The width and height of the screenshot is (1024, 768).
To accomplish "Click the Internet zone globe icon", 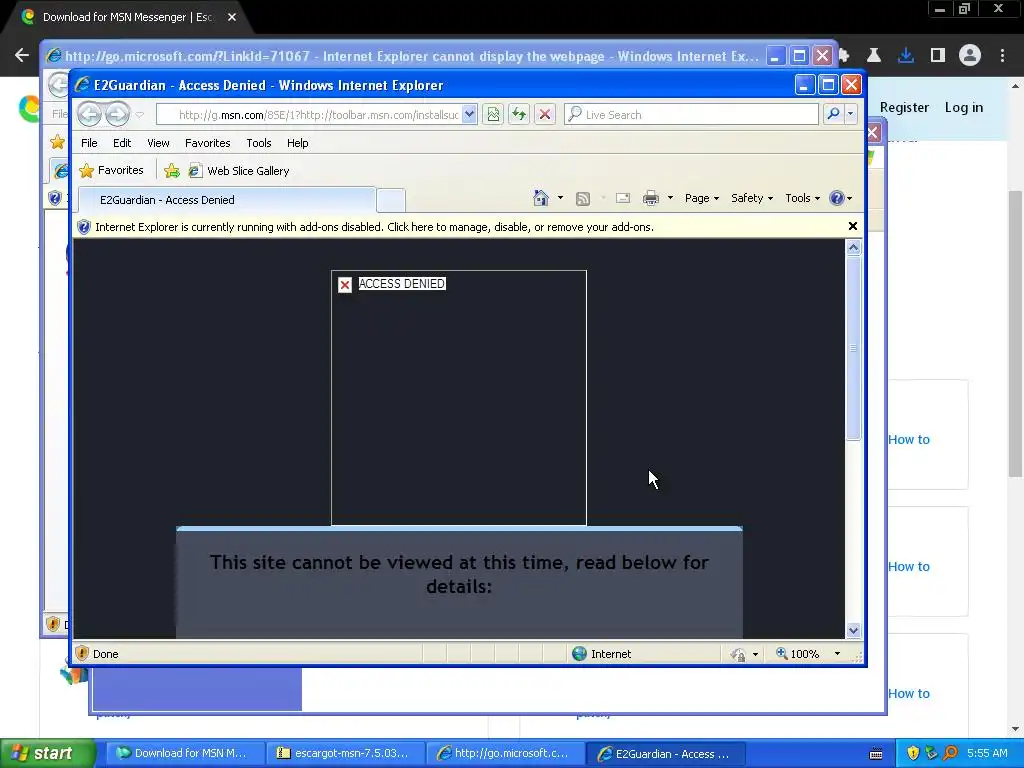I will coord(579,654).
